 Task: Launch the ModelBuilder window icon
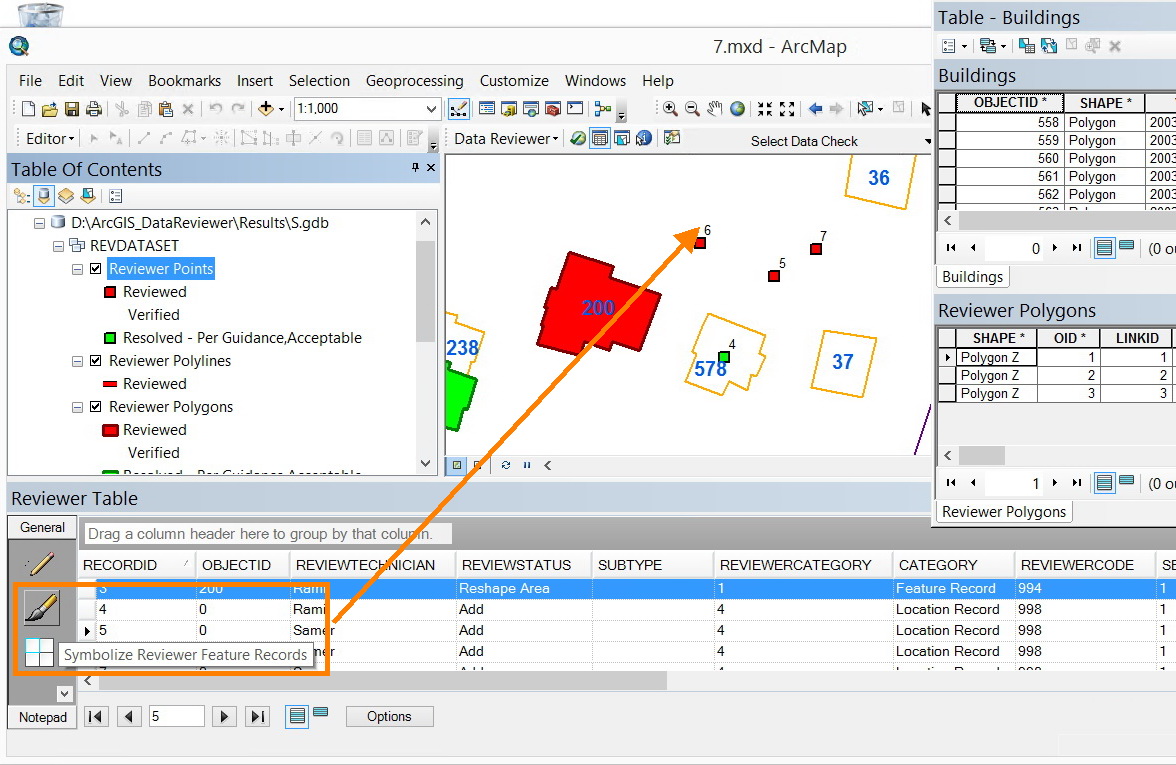point(603,109)
